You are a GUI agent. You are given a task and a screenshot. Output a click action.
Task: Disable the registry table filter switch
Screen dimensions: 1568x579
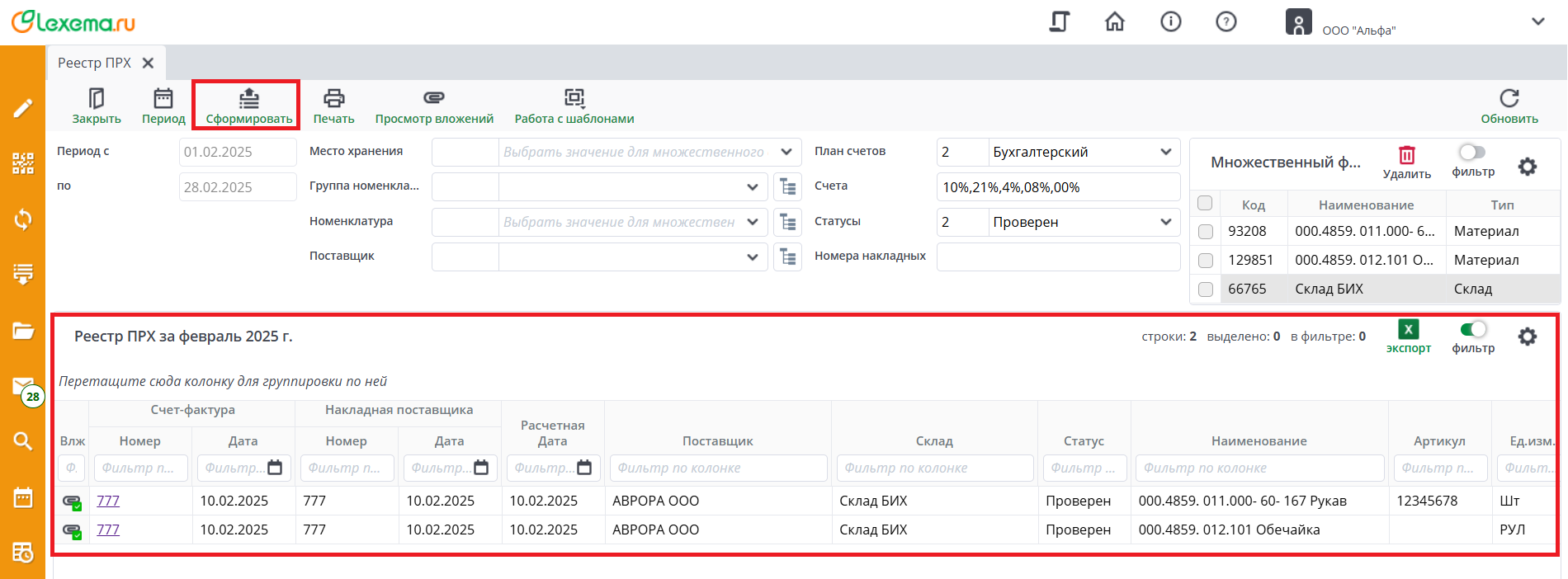pyautogui.click(x=1472, y=330)
